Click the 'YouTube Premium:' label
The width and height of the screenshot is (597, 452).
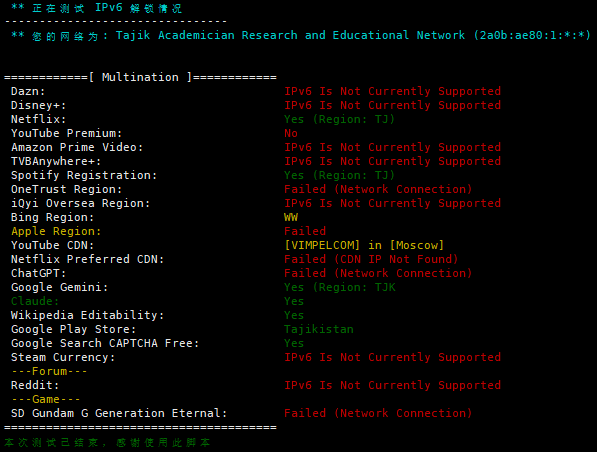(66, 133)
